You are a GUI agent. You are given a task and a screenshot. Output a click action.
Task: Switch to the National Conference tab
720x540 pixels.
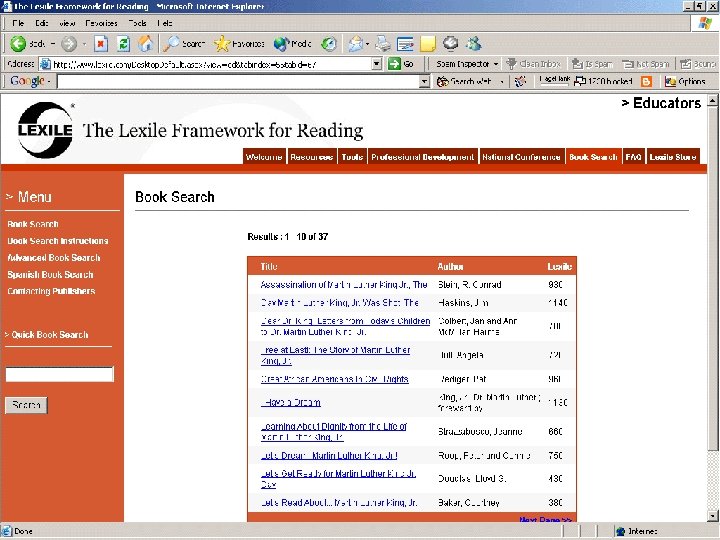521,157
